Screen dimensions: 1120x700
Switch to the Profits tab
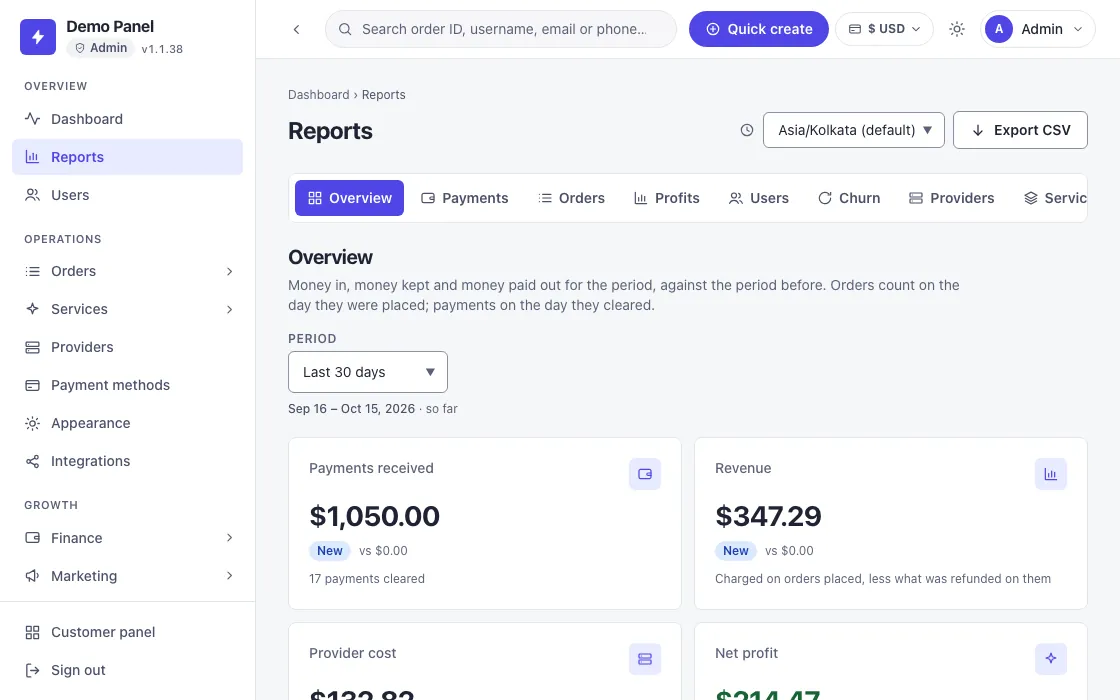667,198
